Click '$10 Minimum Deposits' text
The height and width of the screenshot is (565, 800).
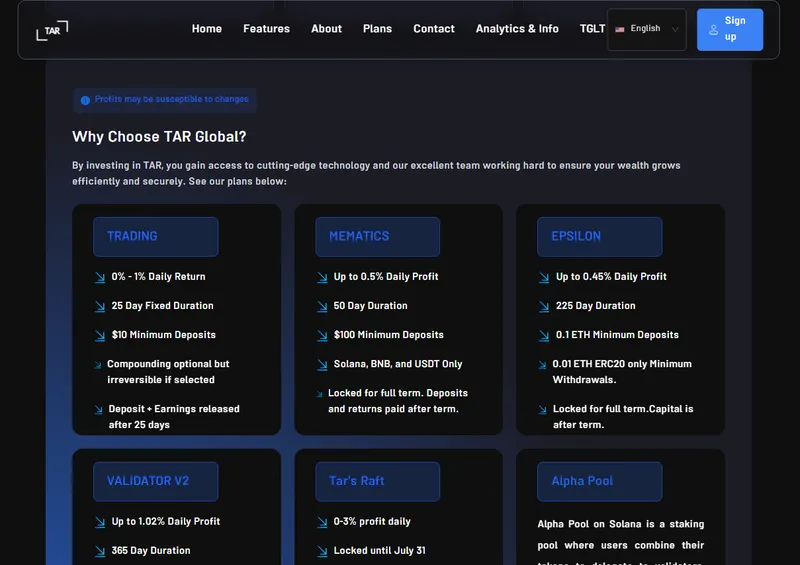point(163,335)
